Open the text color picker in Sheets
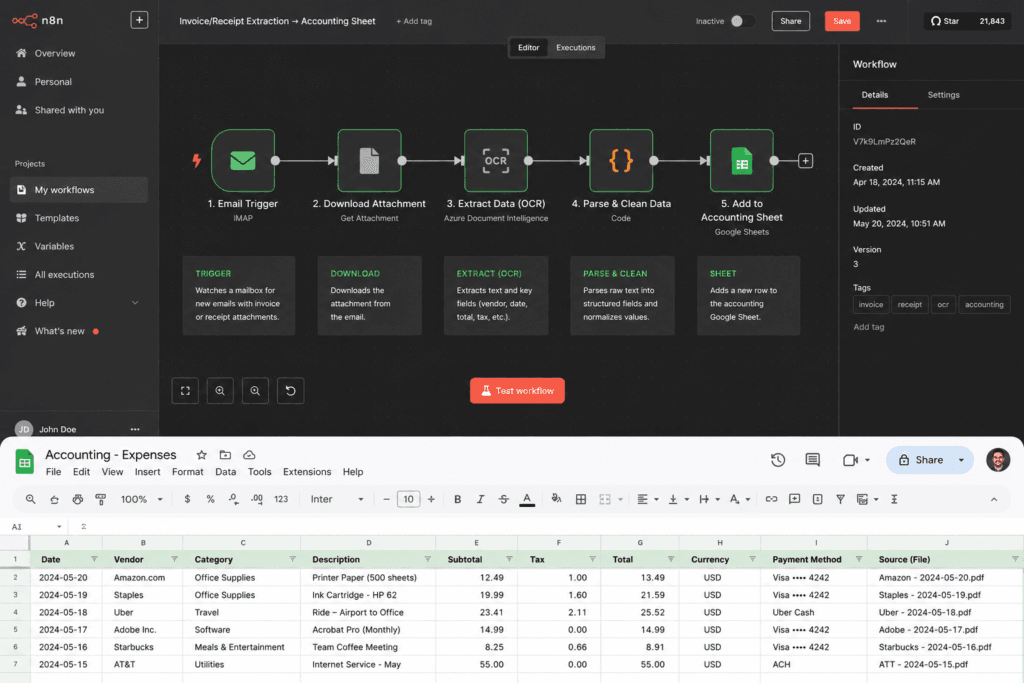Image resolution: width=1024 pixels, height=683 pixels. click(527, 499)
